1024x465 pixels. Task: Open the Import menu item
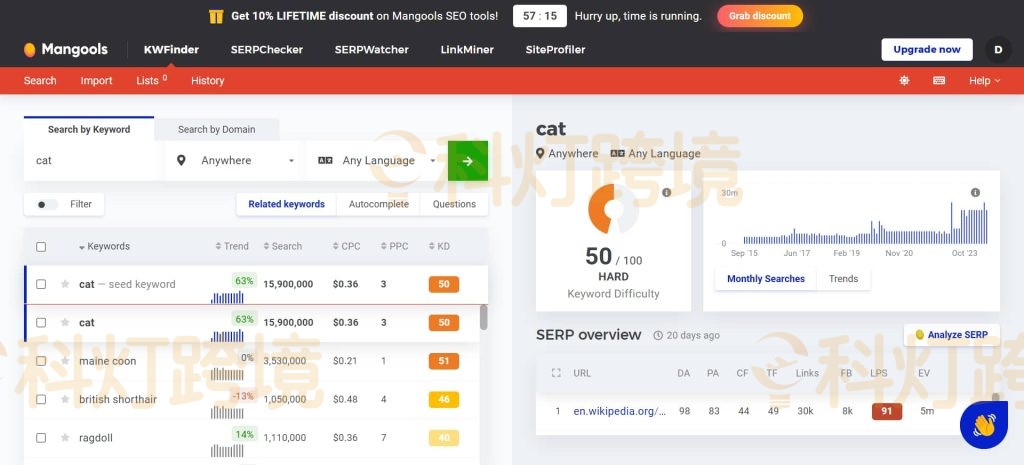(97, 80)
